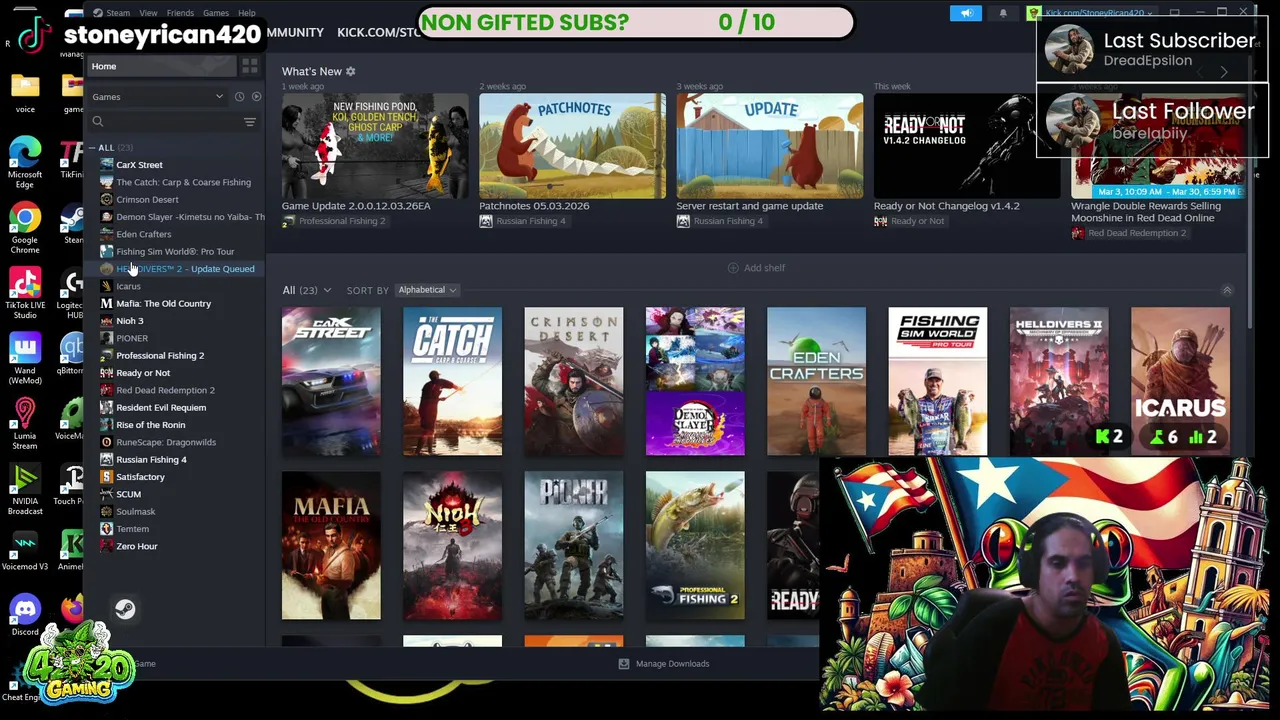Image resolution: width=1280 pixels, height=720 pixels.
Task: Open What's New settings gear
Action: 350,72
